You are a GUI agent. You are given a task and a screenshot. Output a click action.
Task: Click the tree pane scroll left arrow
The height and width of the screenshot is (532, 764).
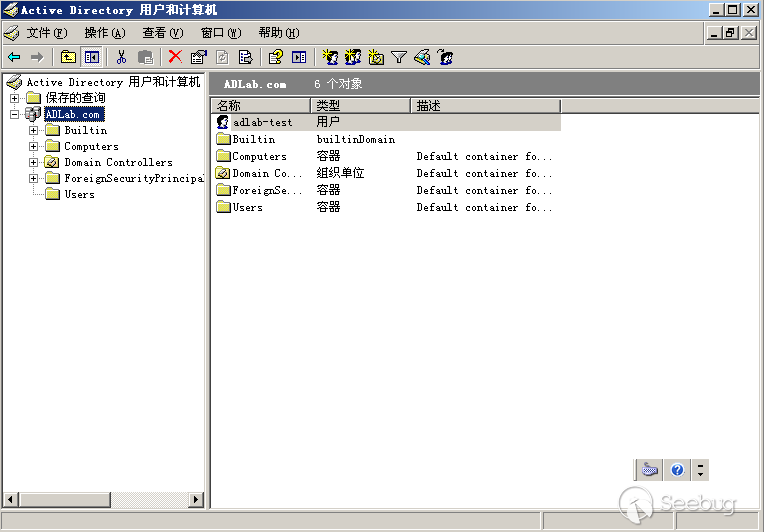[x=11, y=499]
